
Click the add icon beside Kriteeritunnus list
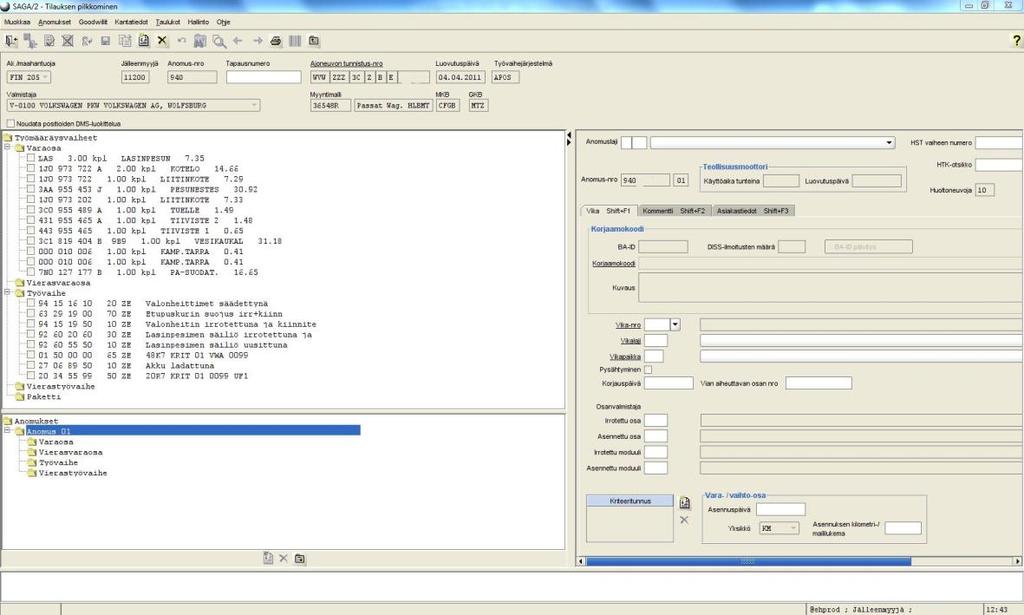[x=684, y=502]
